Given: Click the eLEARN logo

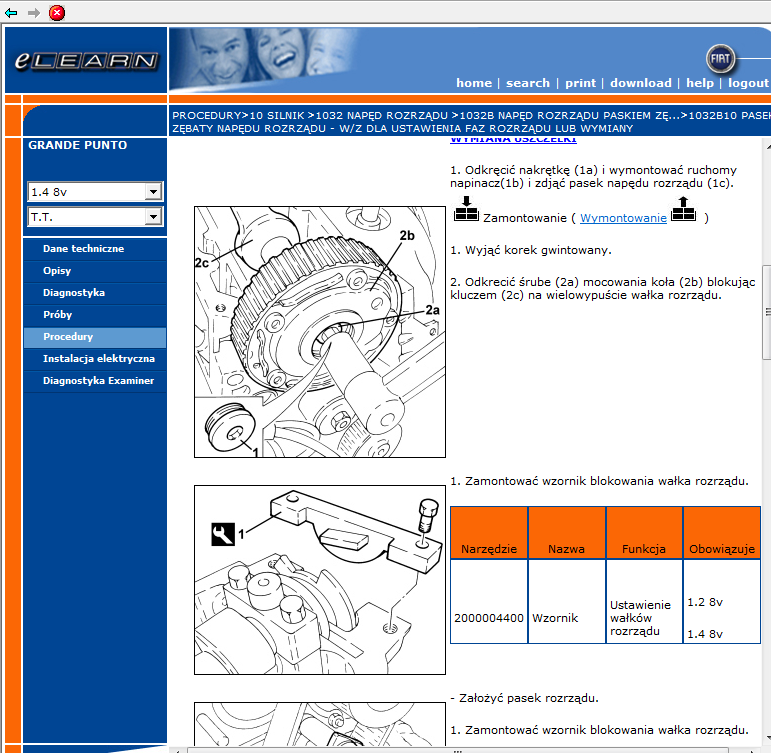Looking at the screenshot, I should pyautogui.click(x=86, y=61).
